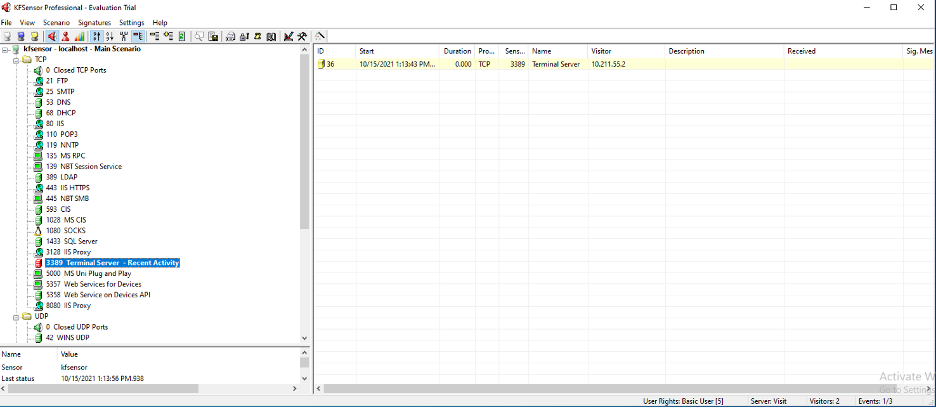Select the 42 WINS UDP tree item
Image resolution: width=936 pixels, height=408 pixels.
68,338
